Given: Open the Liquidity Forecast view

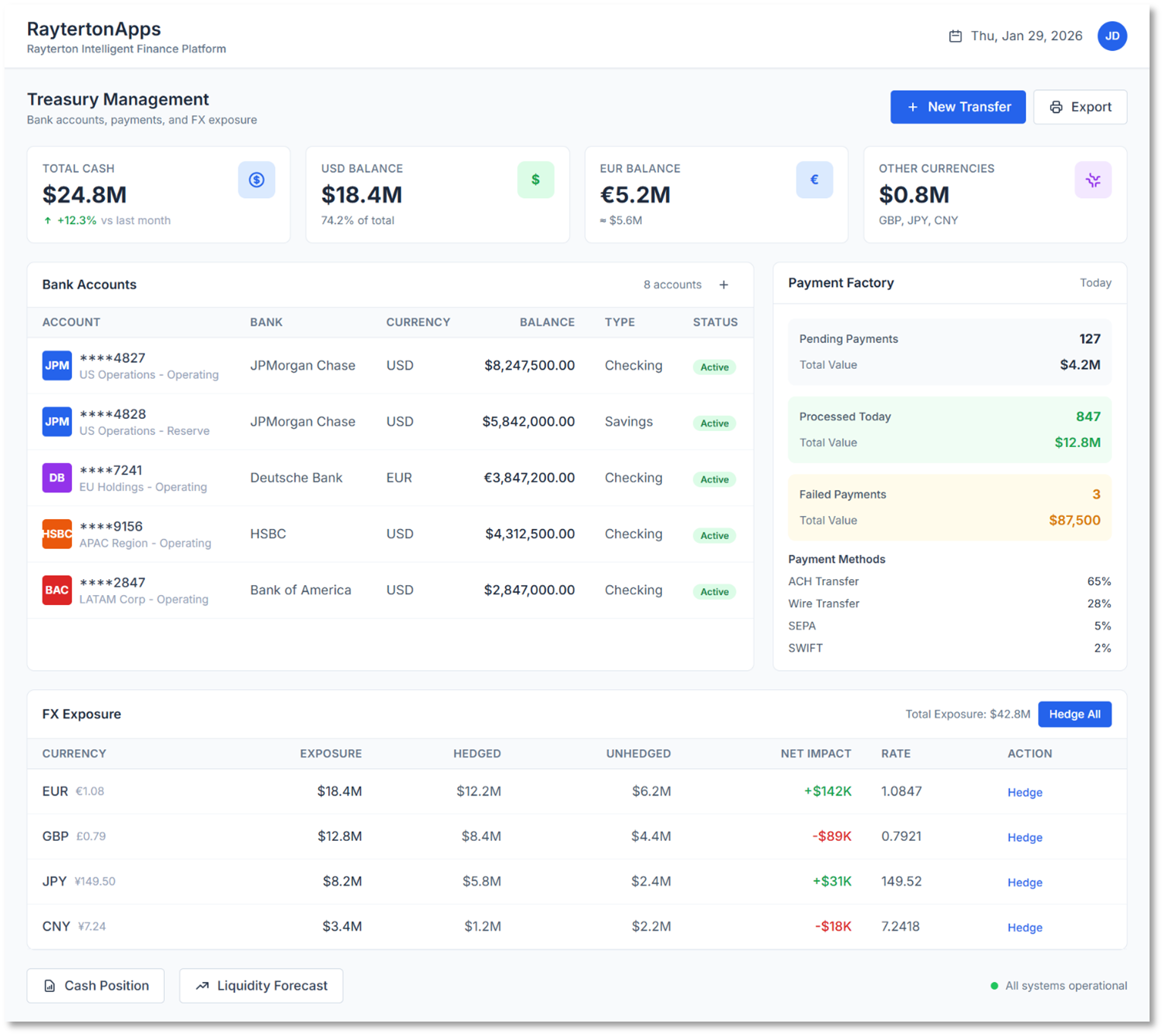Looking at the screenshot, I should pos(261,986).
